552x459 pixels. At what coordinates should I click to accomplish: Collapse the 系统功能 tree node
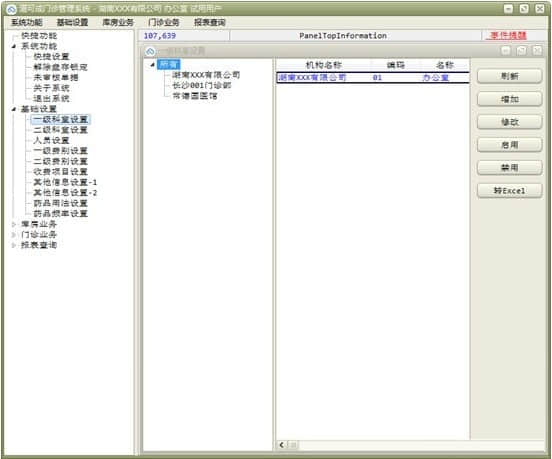coord(14,46)
